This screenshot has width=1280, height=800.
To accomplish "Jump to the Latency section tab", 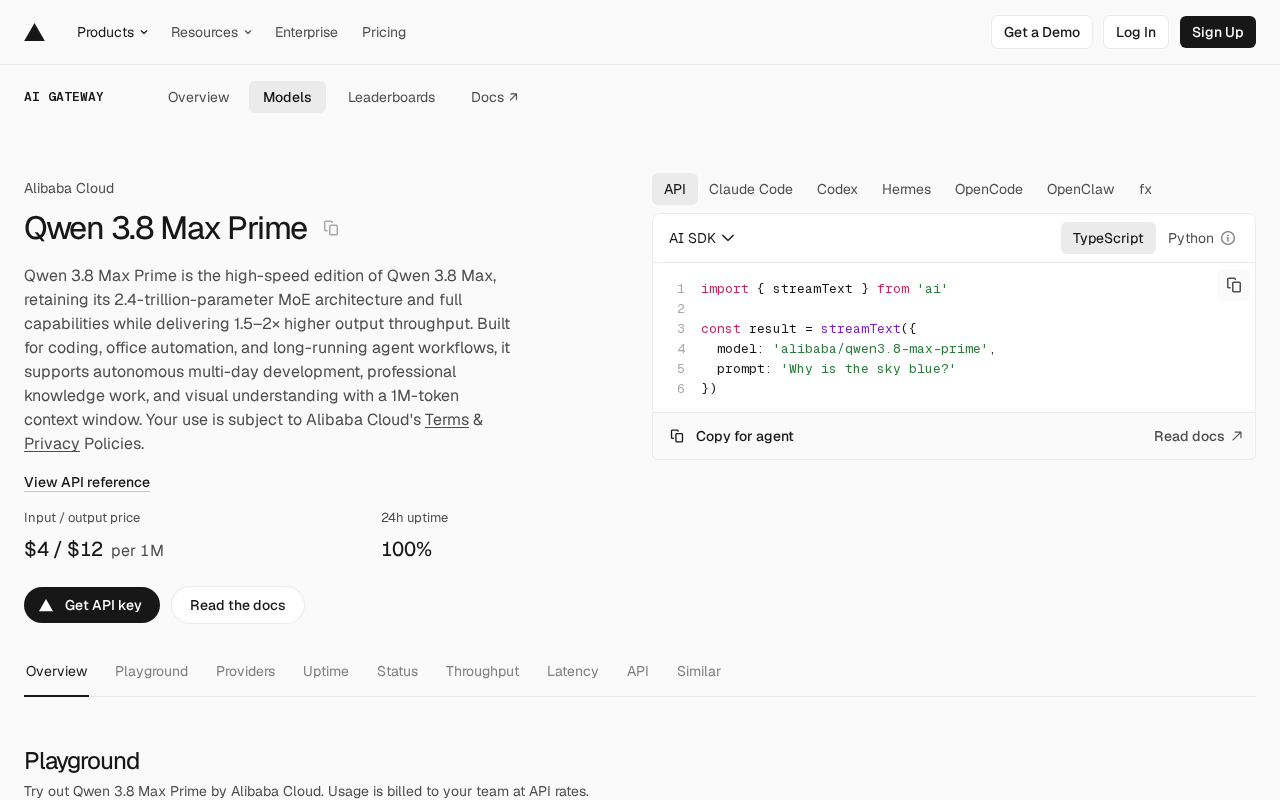I will coord(573,671).
